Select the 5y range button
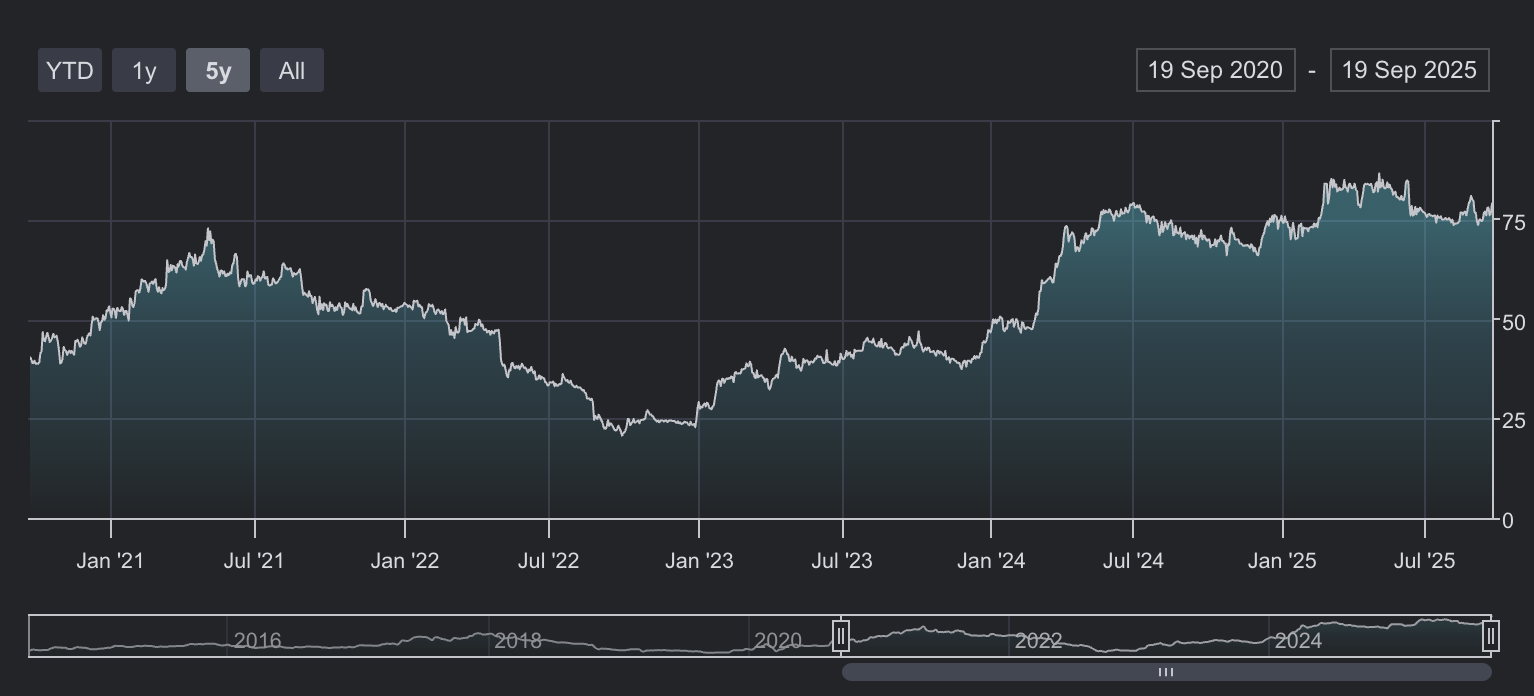 click(x=218, y=71)
